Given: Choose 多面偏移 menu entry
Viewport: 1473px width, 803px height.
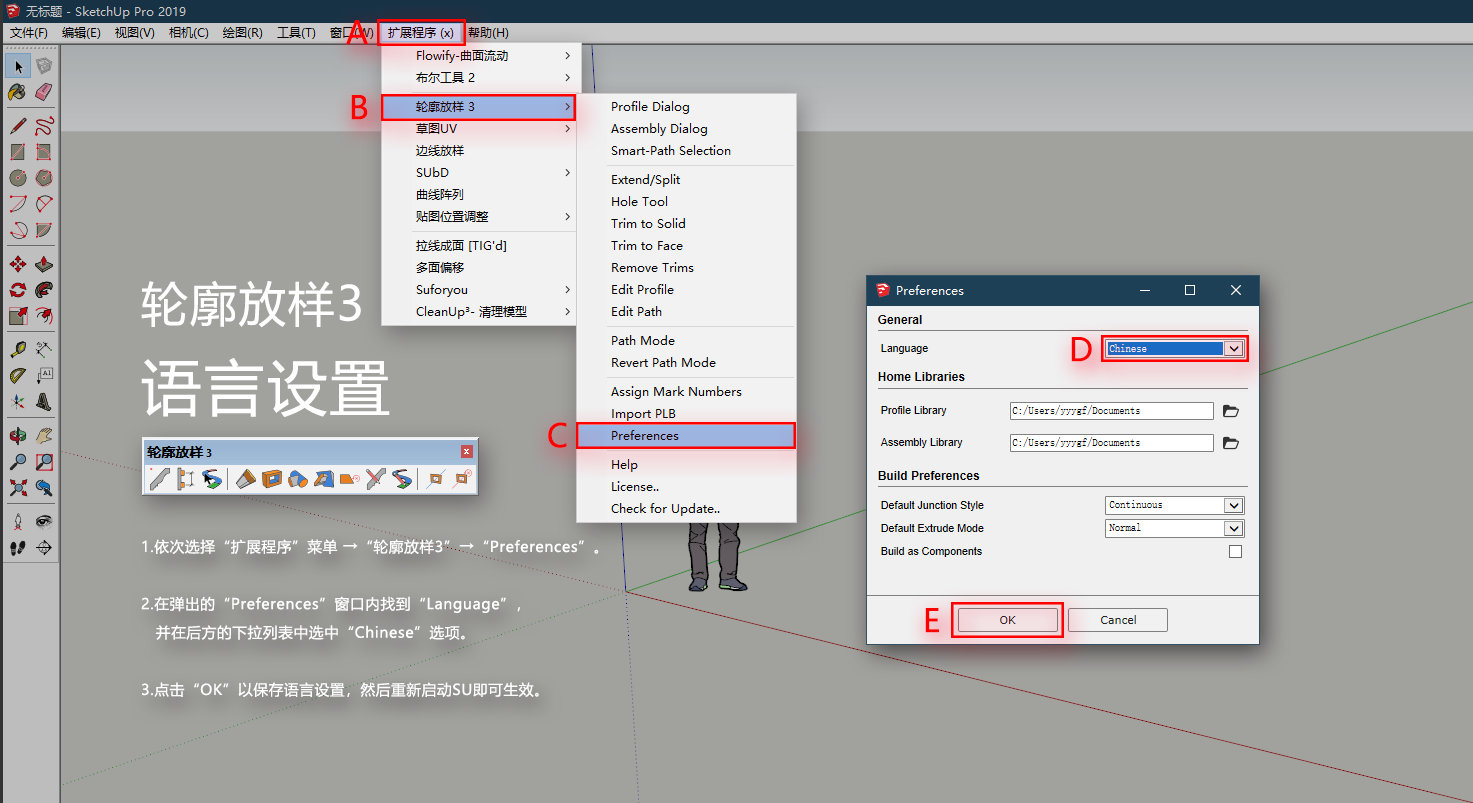Looking at the screenshot, I should point(479,268).
